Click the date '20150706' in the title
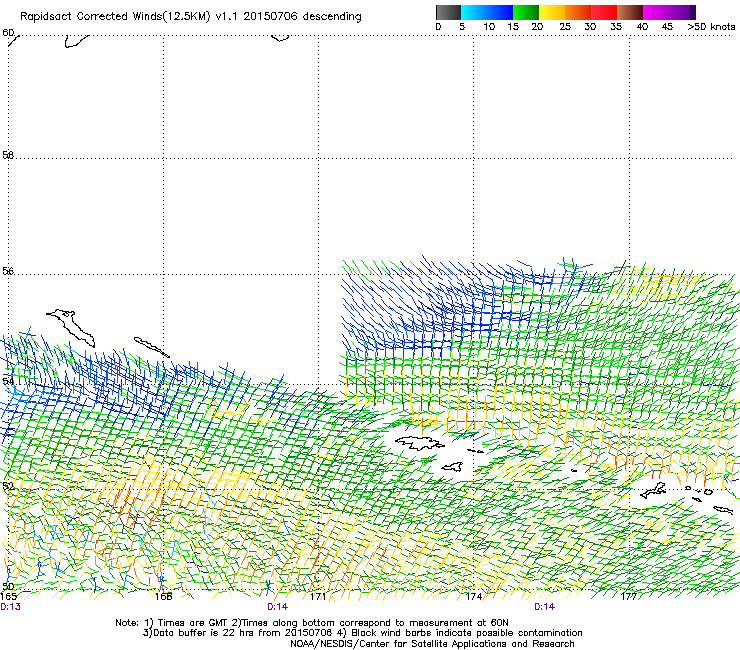740x650 pixels. (270, 16)
